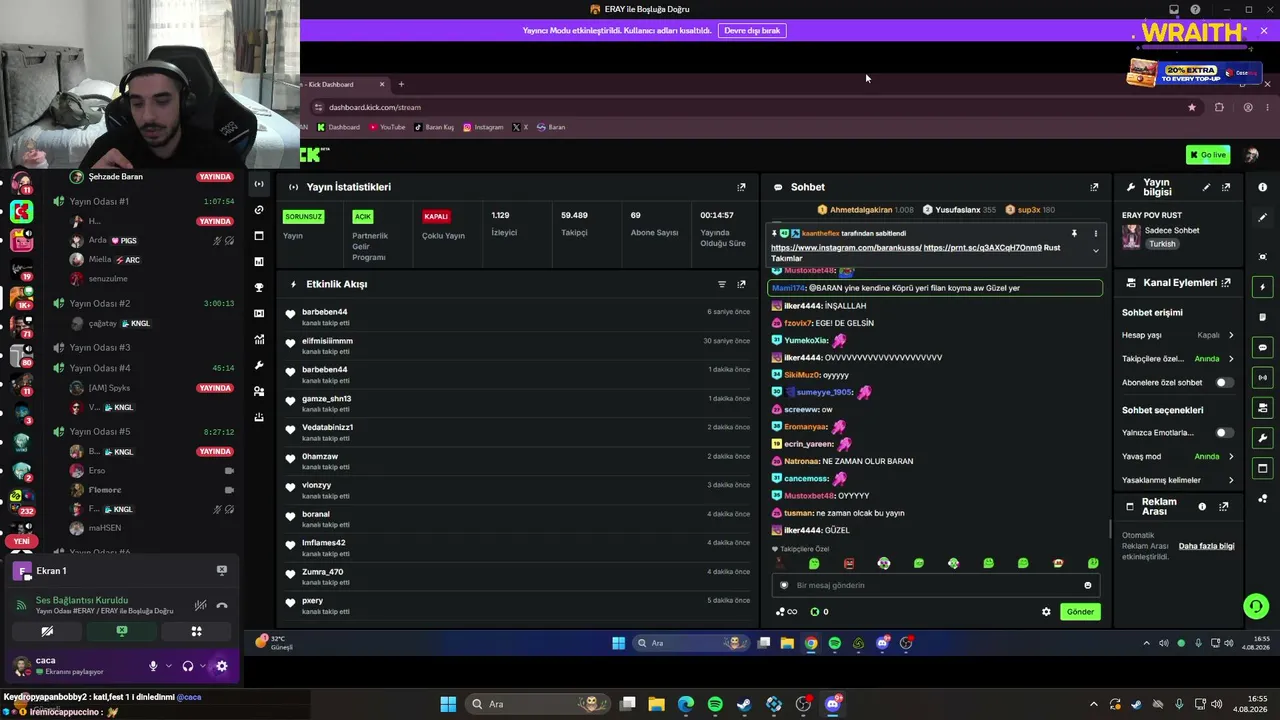Open the info icon in right sidebar
Screen dimensions: 1280x720
coord(1262,187)
